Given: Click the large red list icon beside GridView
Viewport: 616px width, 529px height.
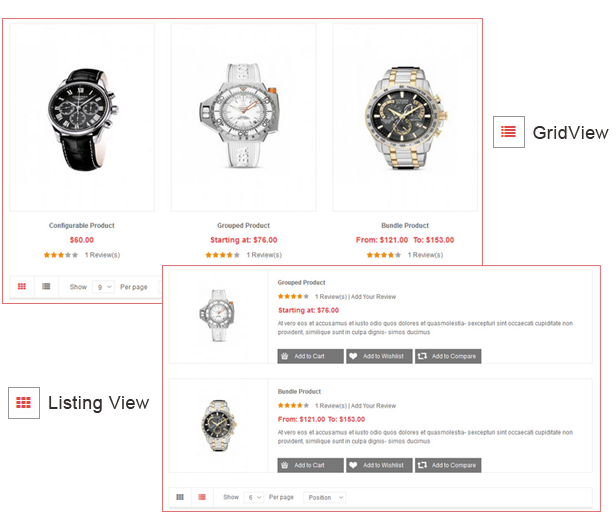Looking at the screenshot, I should 508,132.
